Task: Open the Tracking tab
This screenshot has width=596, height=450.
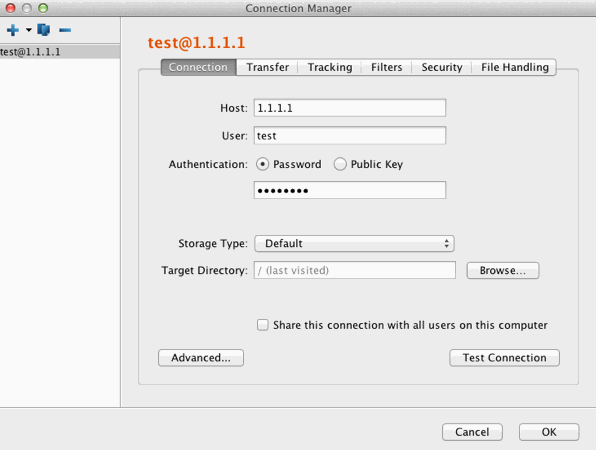Action: point(330,67)
